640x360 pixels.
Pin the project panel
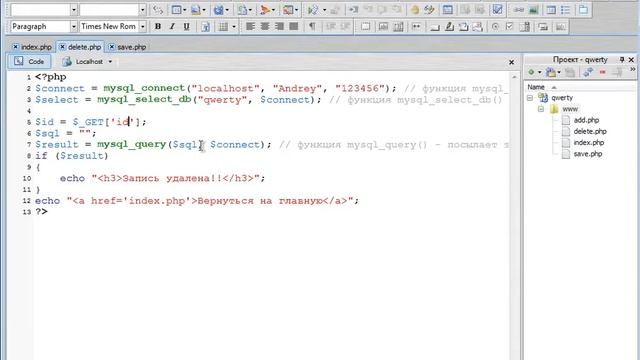tap(622, 60)
